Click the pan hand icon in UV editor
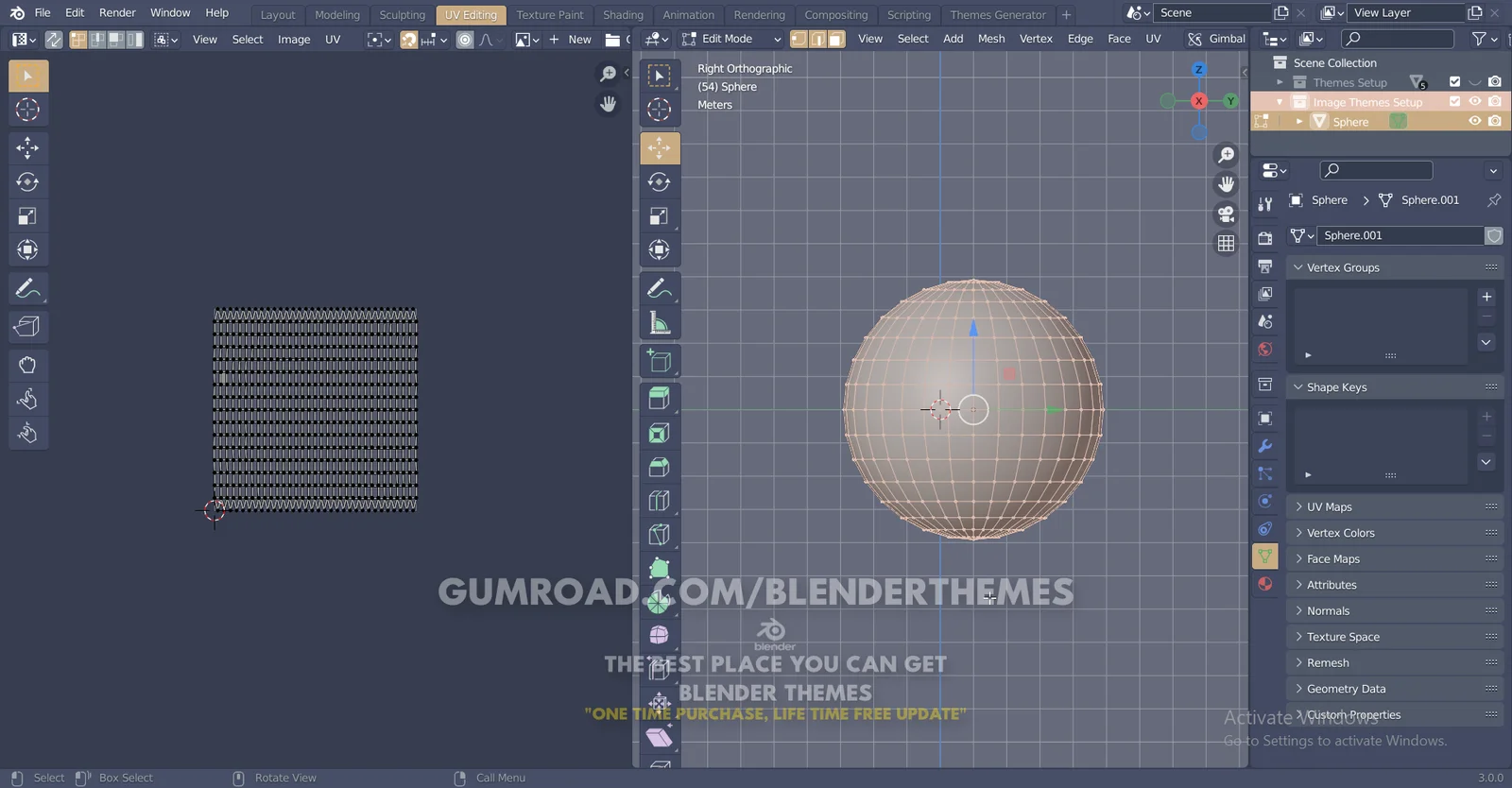This screenshot has width=1512, height=788. tap(609, 104)
